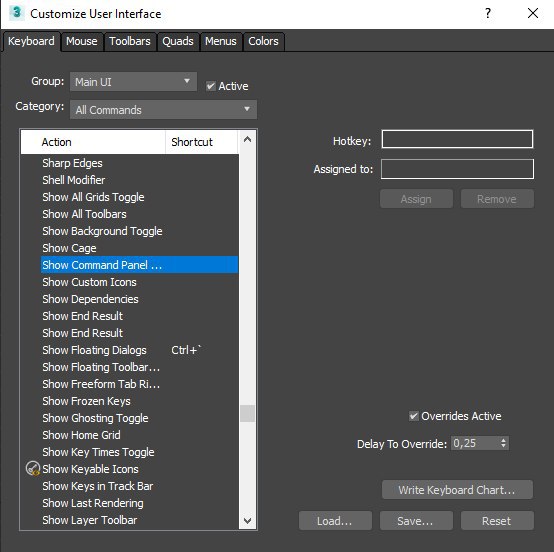Click the help question mark icon
Image resolution: width=554 pixels, height=552 pixels.
488,13
